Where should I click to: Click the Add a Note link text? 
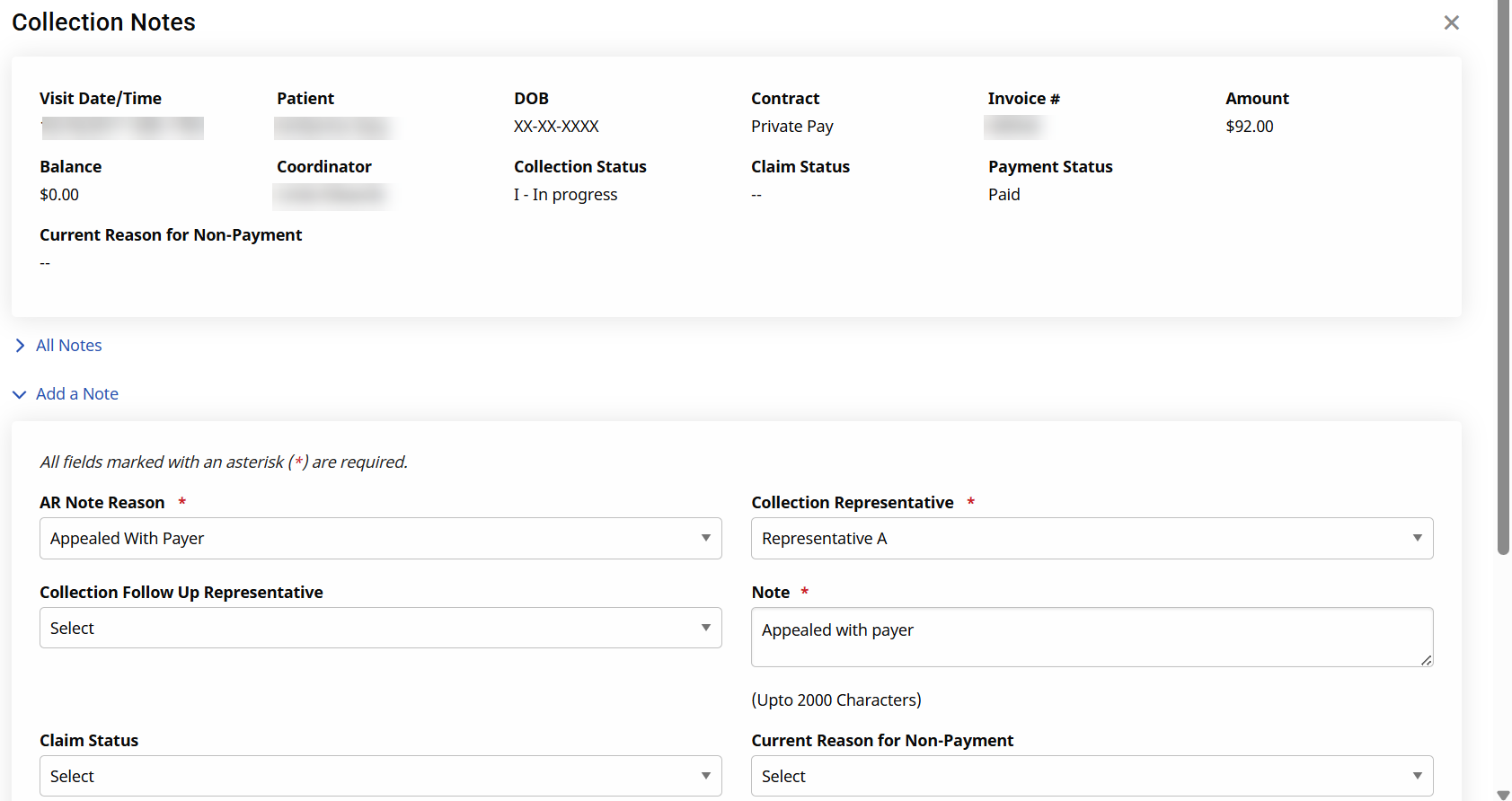click(x=77, y=394)
